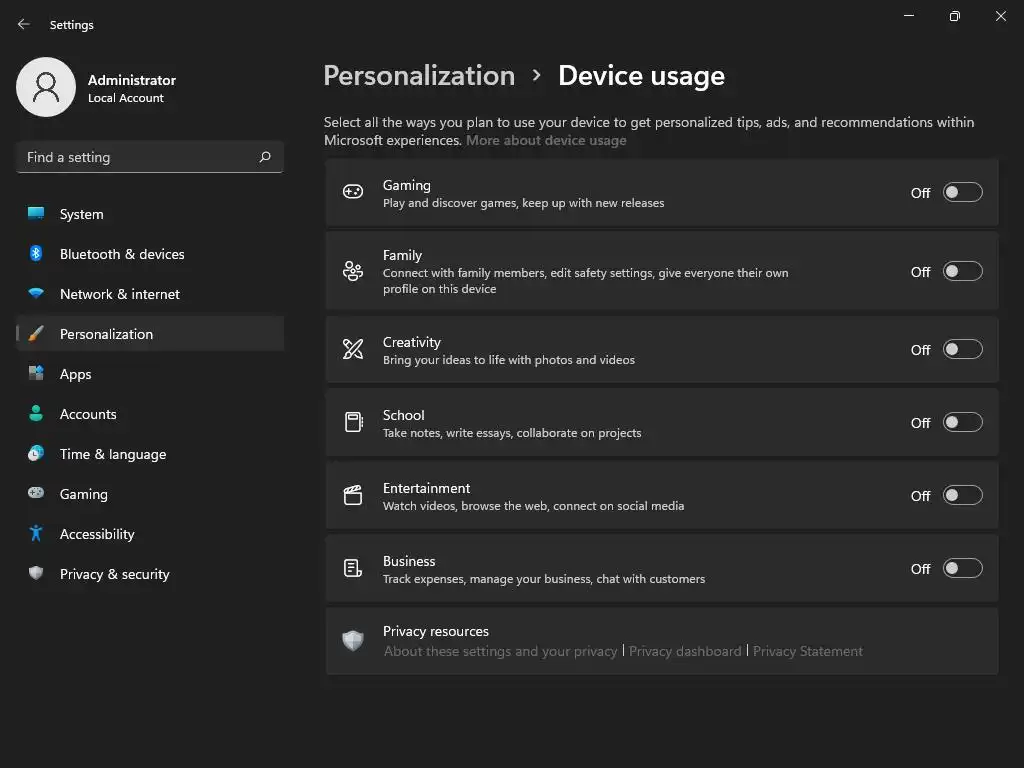This screenshot has width=1024, height=768.
Task: Switch on the Creativity toggle
Action: (x=962, y=349)
